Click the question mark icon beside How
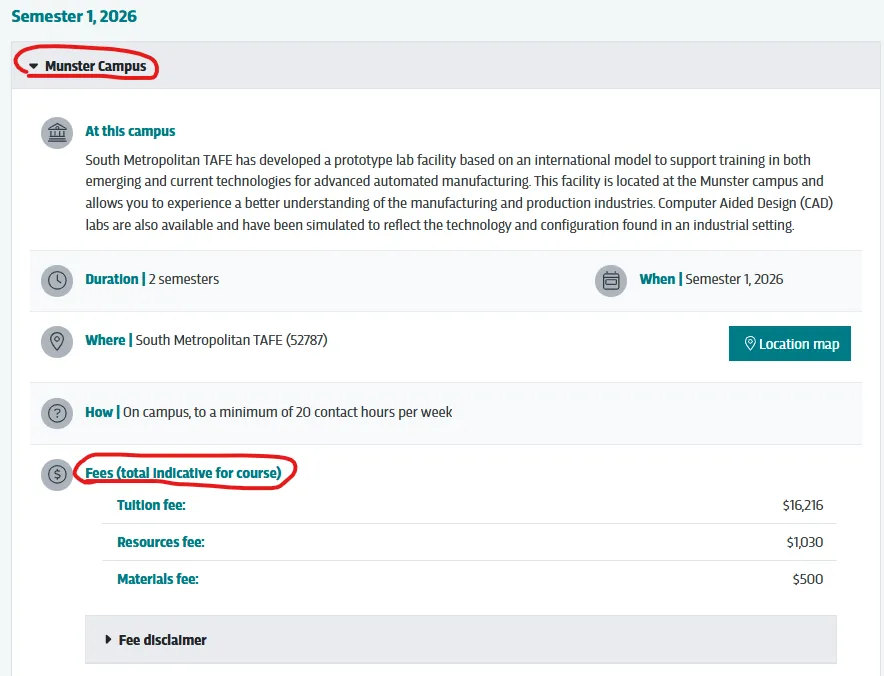The width and height of the screenshot is (884, 676). click(x=57, y=413)
